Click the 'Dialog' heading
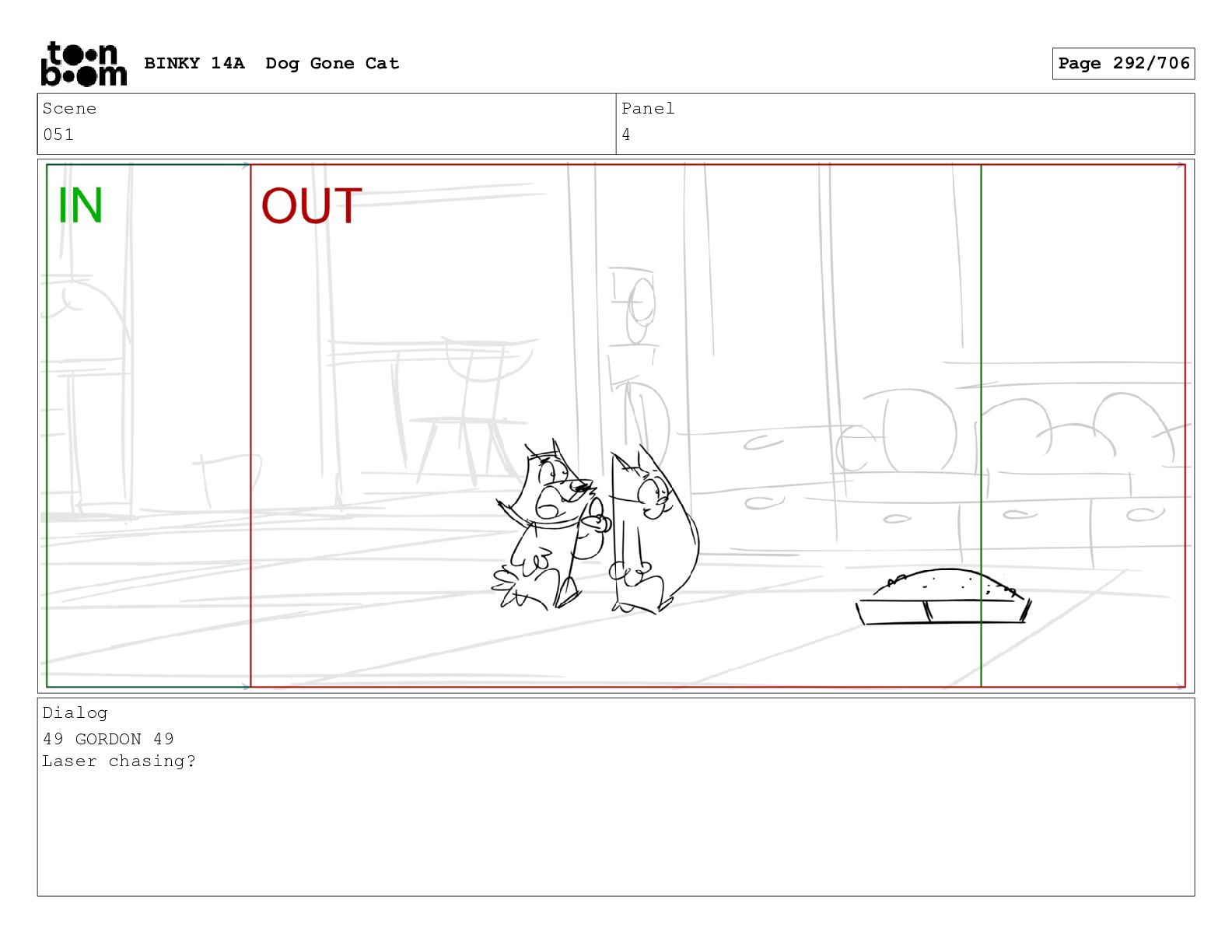This screenshot has width=1232, height=952. pyautogui.click(x=75, y=713)
